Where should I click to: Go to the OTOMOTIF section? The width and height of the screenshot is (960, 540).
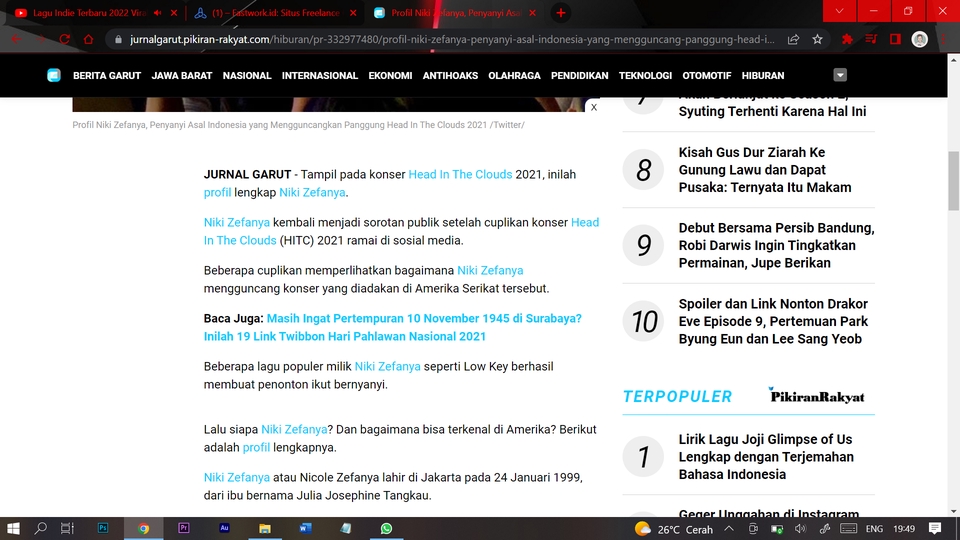click(707, 75)
